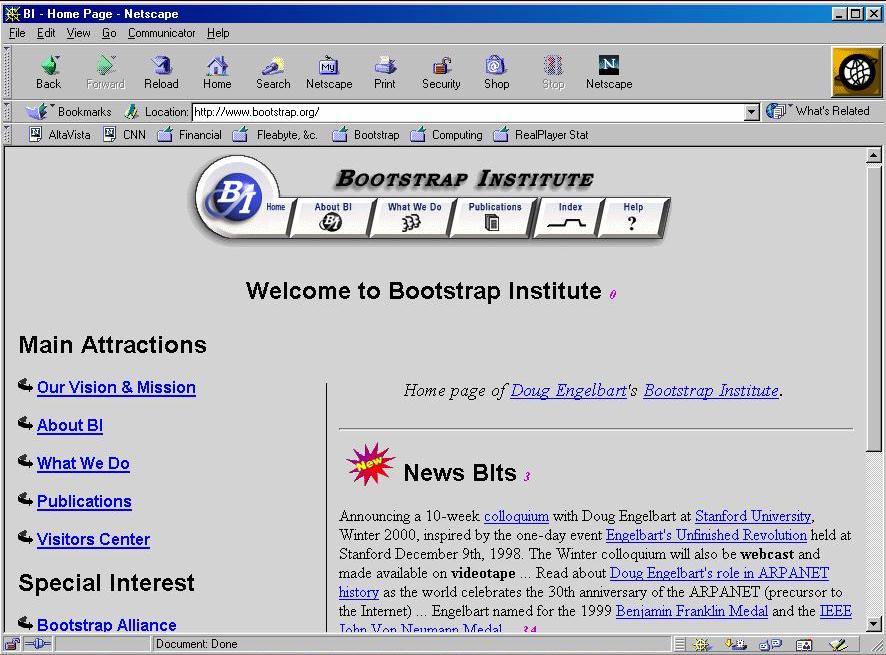This screenshot has height=655, width=886.
Task: Open the Stanford University link
Action: pos(753,516)
